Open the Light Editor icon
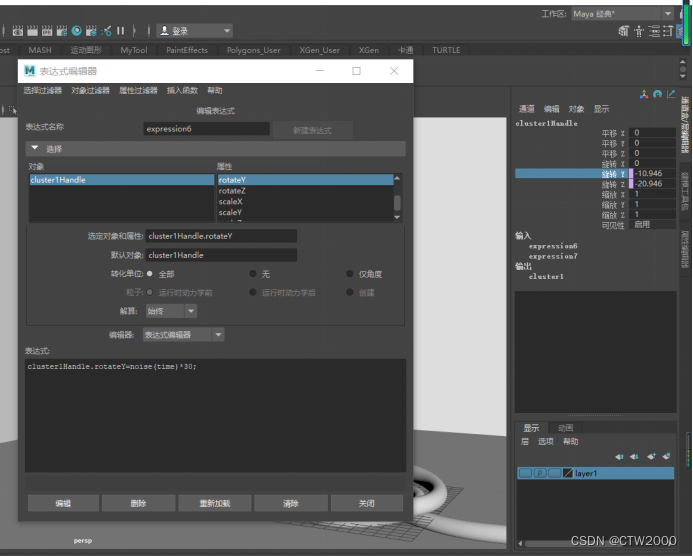693x556 pixels. point(106,30)
